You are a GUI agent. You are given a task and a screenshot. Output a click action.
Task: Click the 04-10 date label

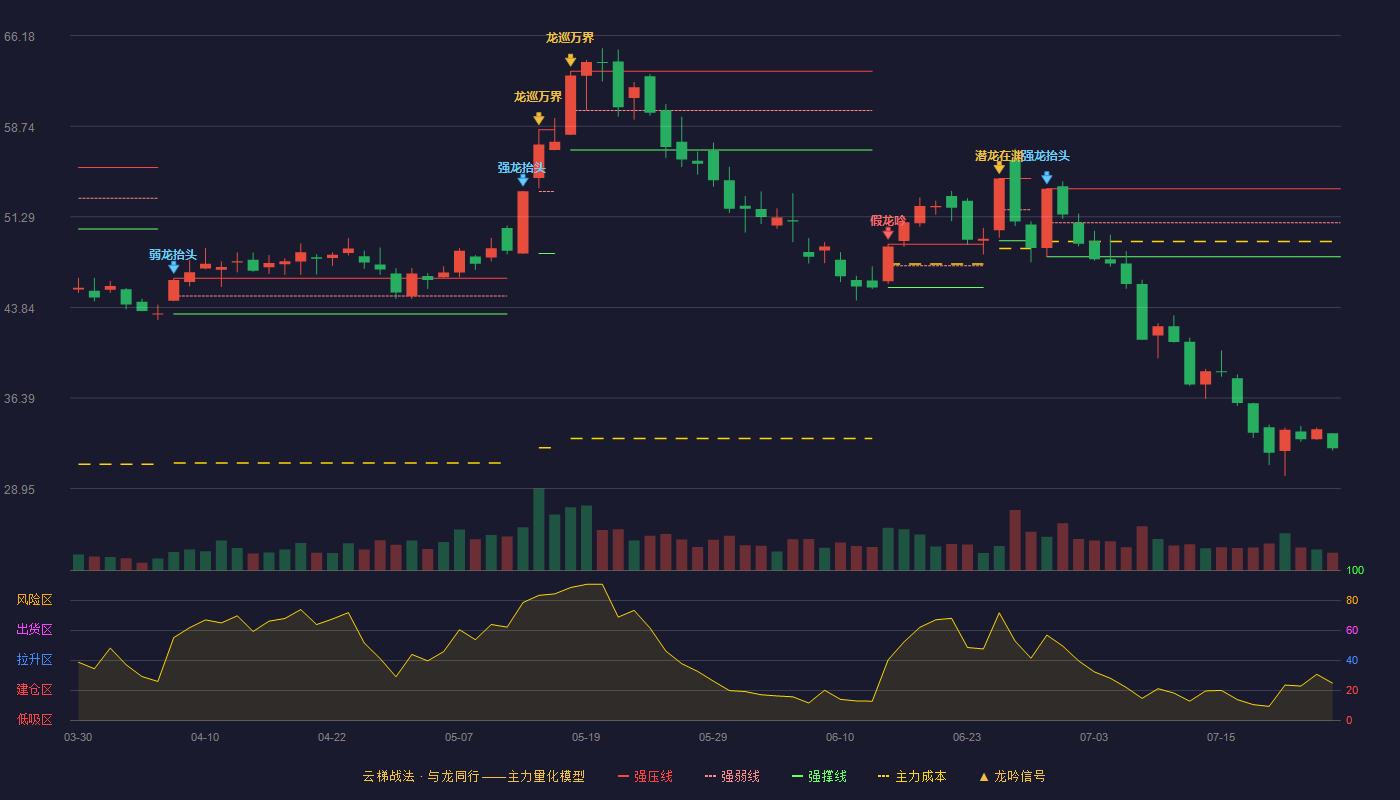coord(205,737)
